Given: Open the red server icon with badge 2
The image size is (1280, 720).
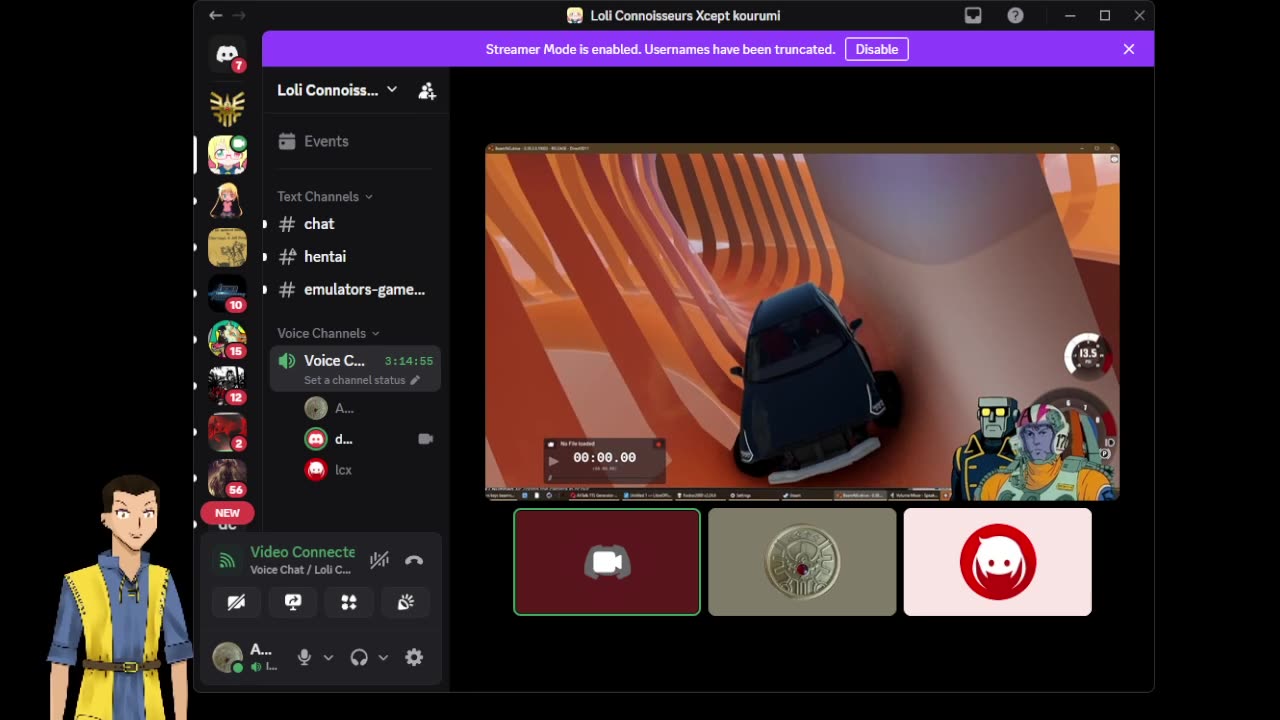Looking at the screenshot, I should (227, 431).
